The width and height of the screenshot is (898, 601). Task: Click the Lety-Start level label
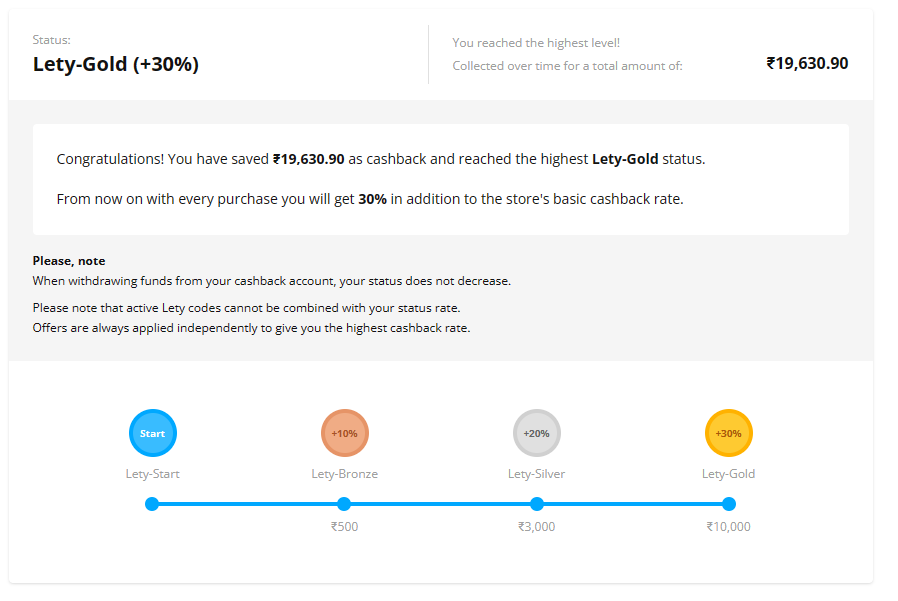(152, 474)
